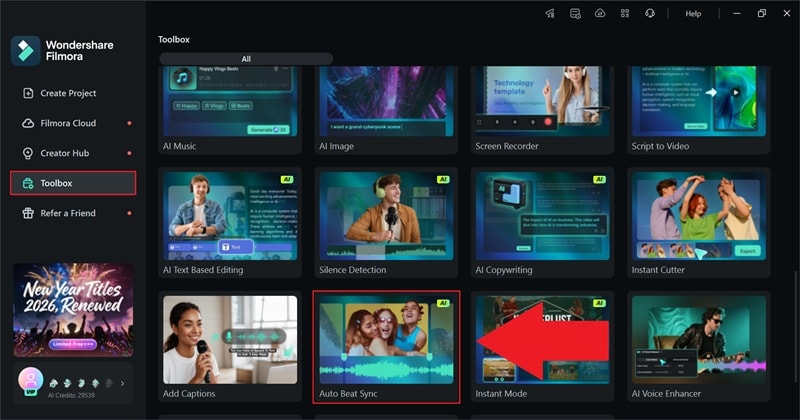This screenshot has height=420, width=800.
Task: Click the Export button in Instant Cutter preview
Action: (x=747, y=251)
